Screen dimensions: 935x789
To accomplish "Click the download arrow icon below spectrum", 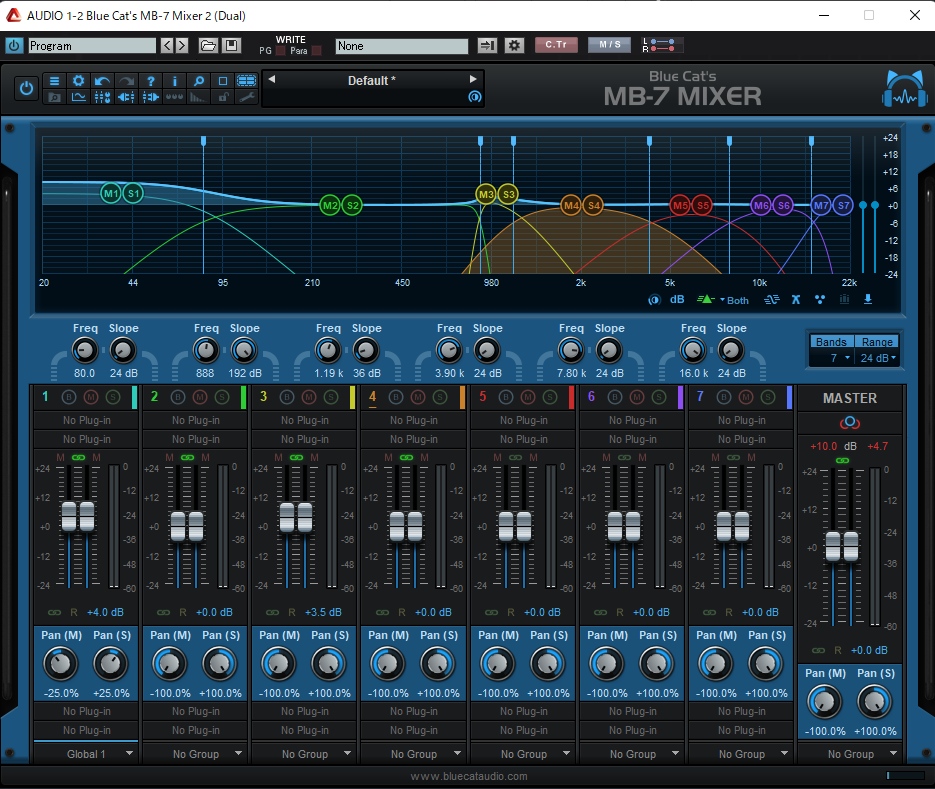I will pos(868,299).
